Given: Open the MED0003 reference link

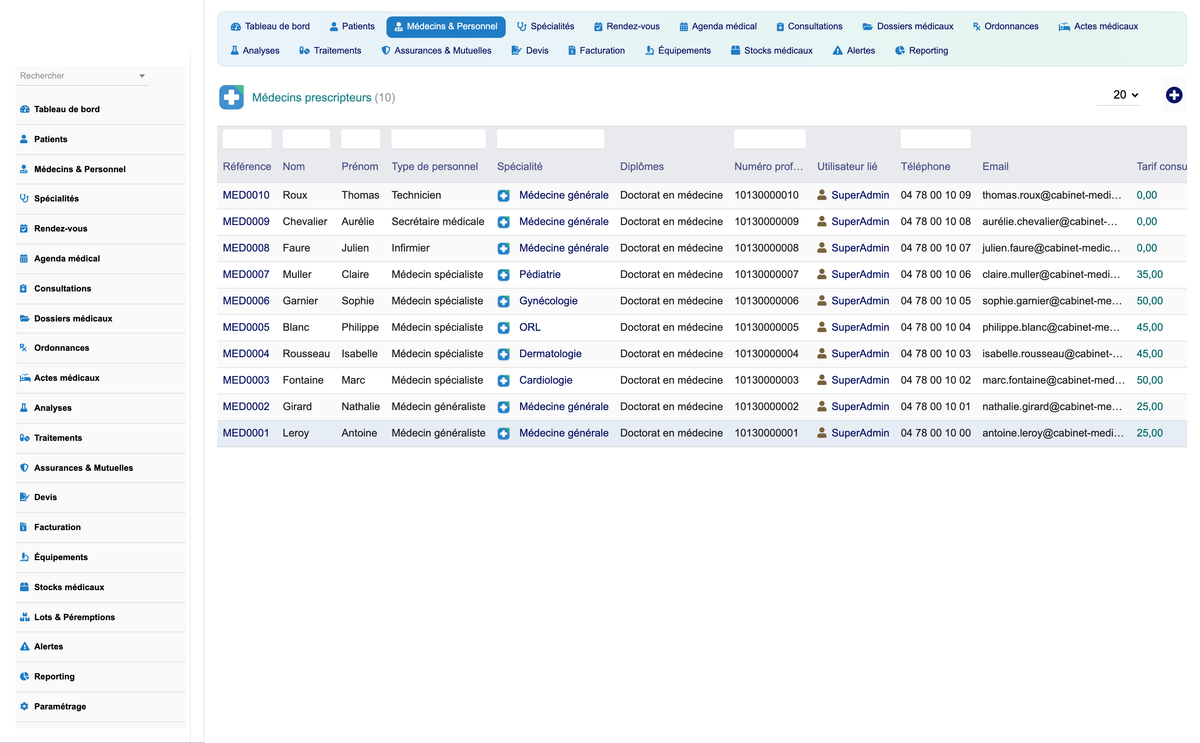Looking at the screenshot, I should tap(246, 380).
